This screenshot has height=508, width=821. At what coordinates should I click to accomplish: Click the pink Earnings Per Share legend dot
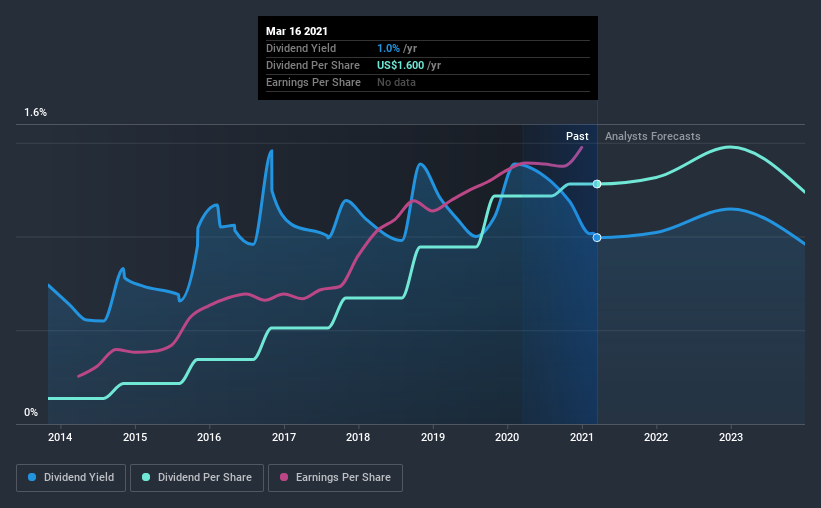click(284, 477)
